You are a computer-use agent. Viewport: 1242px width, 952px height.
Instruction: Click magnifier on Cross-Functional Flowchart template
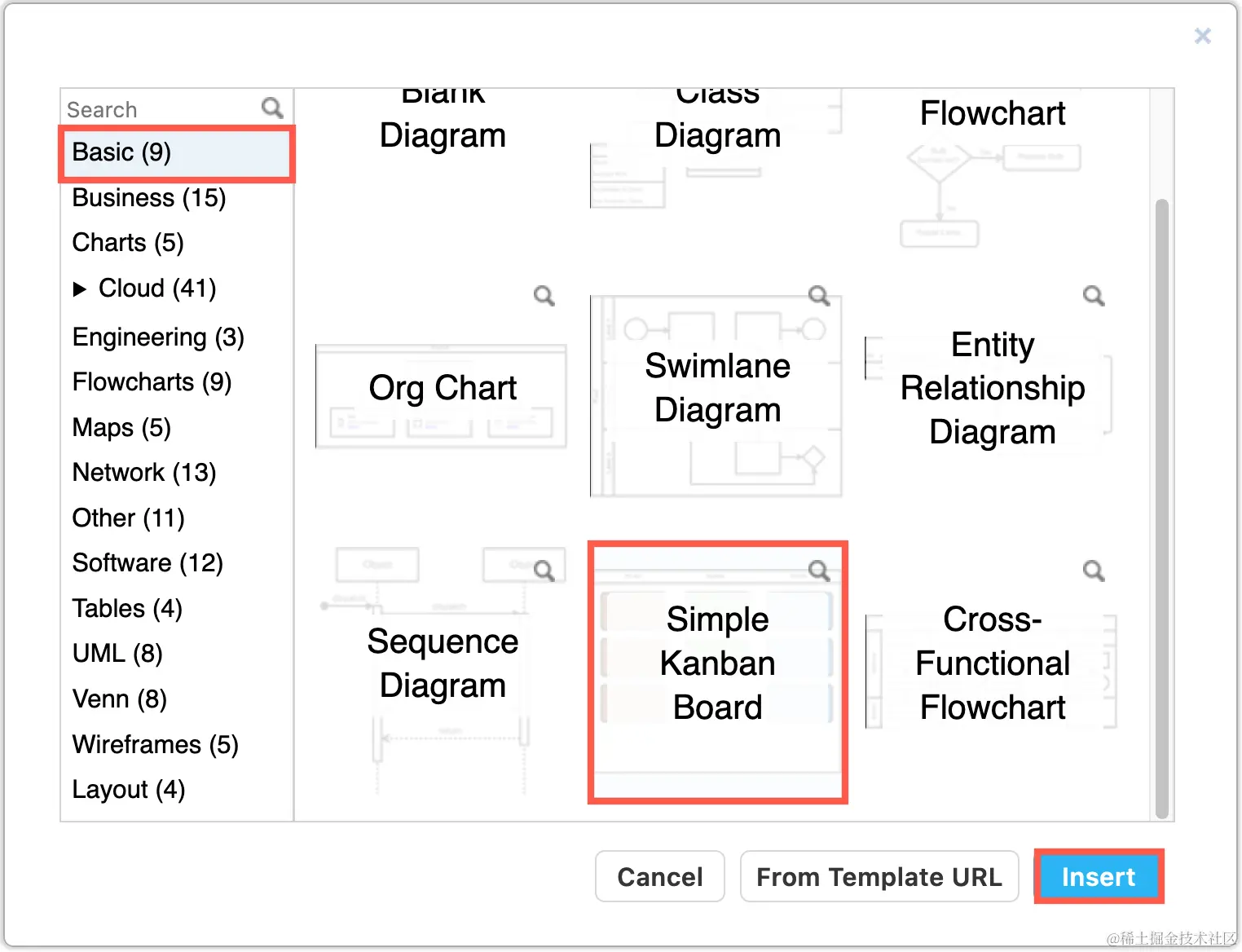coord(1093,571)
